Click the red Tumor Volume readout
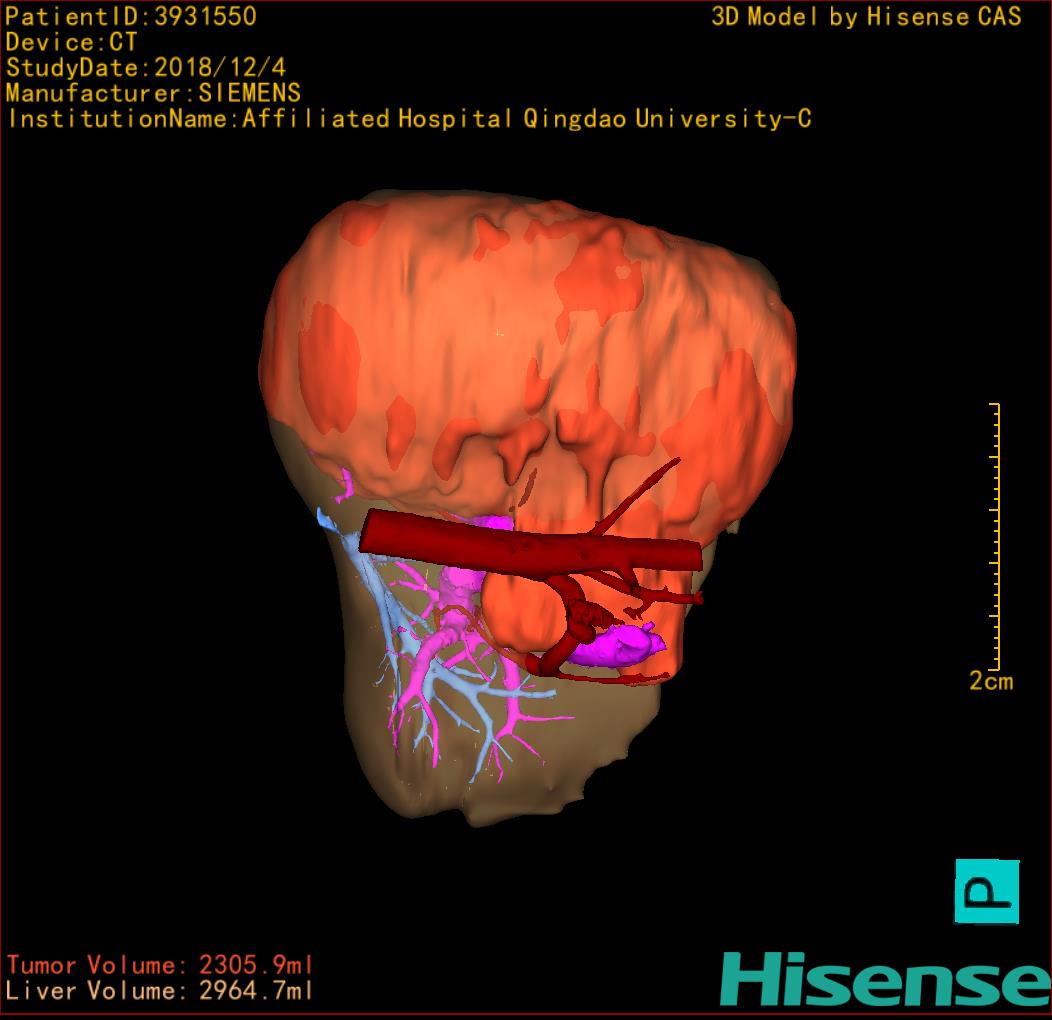Screen dimensions: 1052x1020 point(160,966)
